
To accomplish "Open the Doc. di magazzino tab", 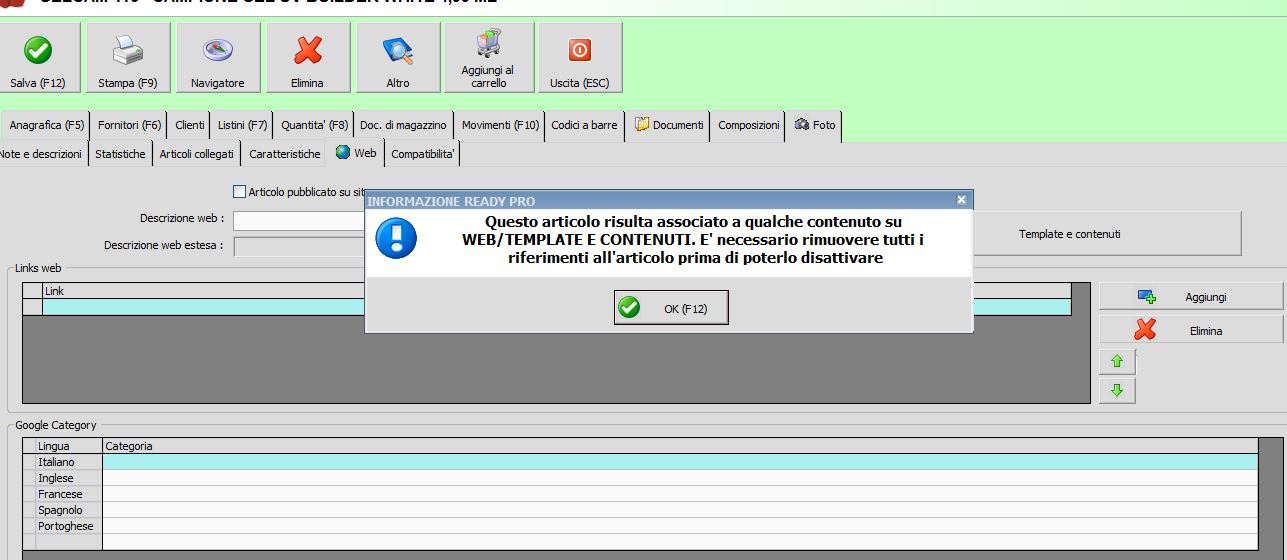I will coord(403,125).
